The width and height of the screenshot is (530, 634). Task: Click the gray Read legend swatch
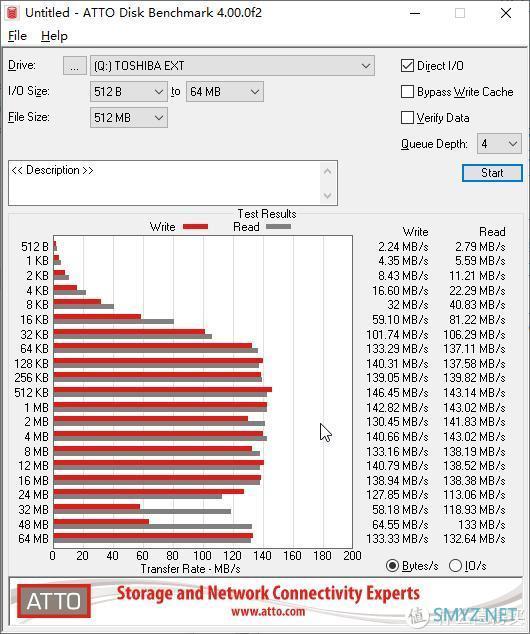(x=278, y=227)
